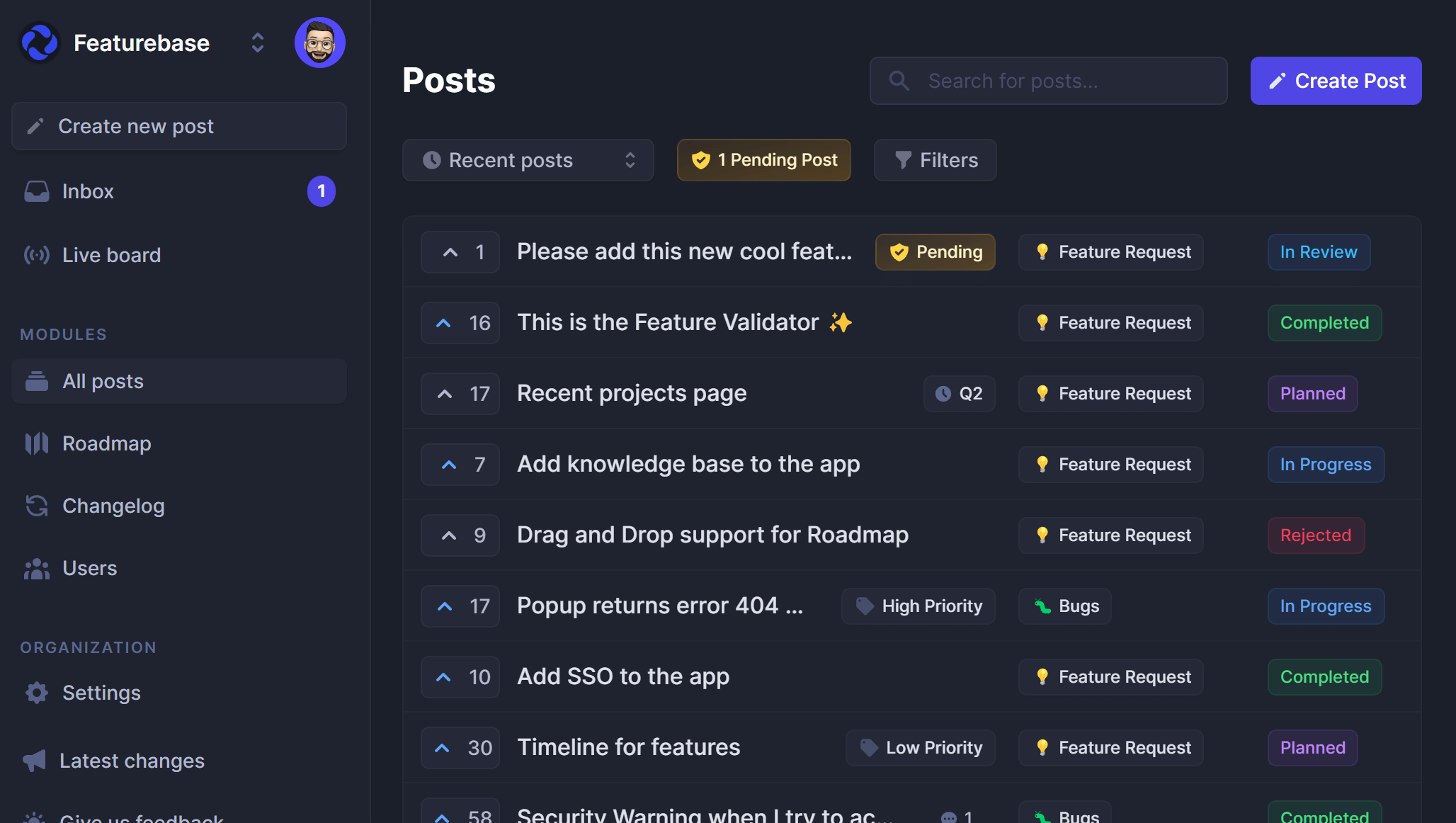The width and height of the screenshot is (1456, 823).
Task: Change Planned status of Recent projects page
Action: click(1312, 394)
